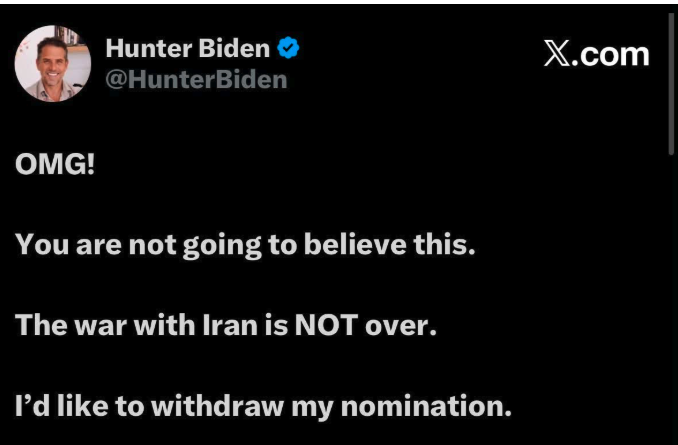Open the Hunter Biden display name
This screenshot has width=678, height=445.
(188, 48)
